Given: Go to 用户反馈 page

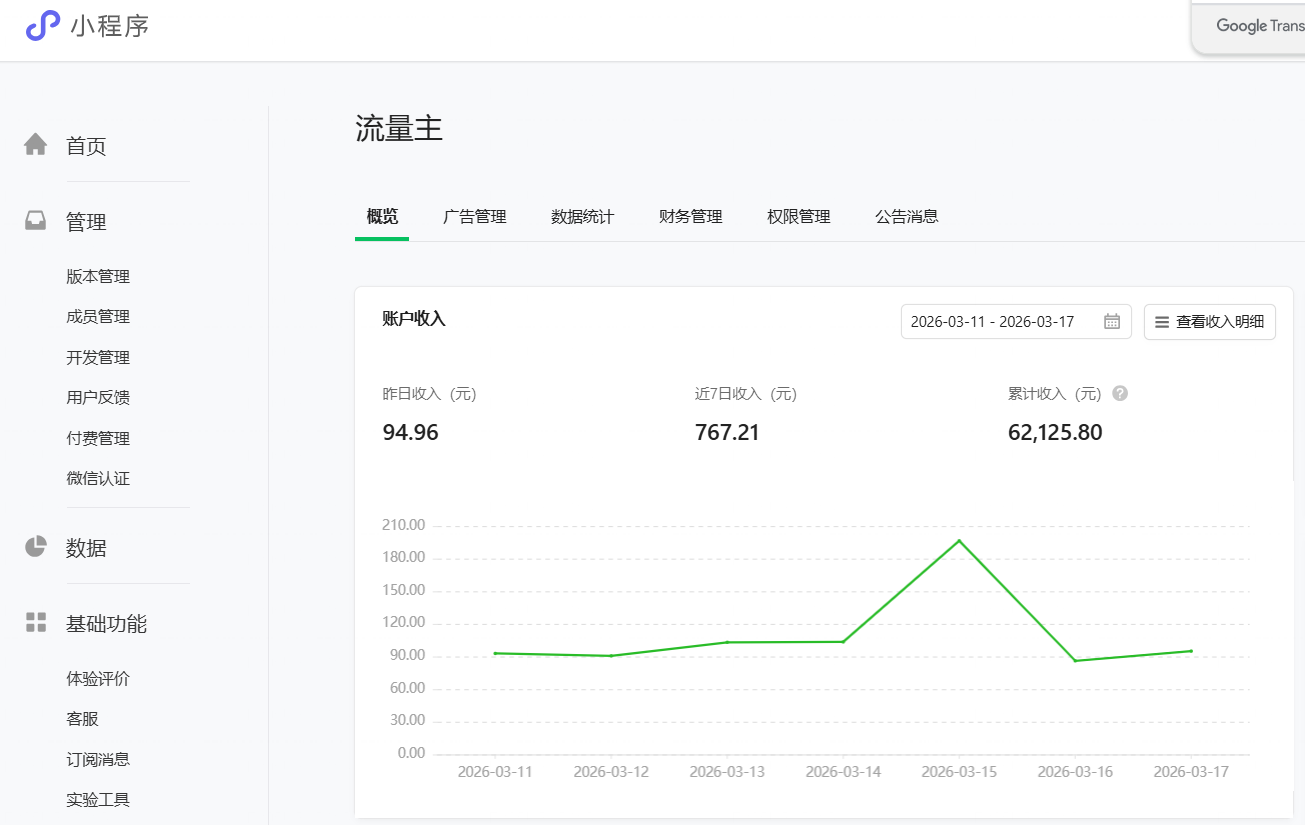Looking at the screenshot, I should pyautogui.click(x=100, y=397).
